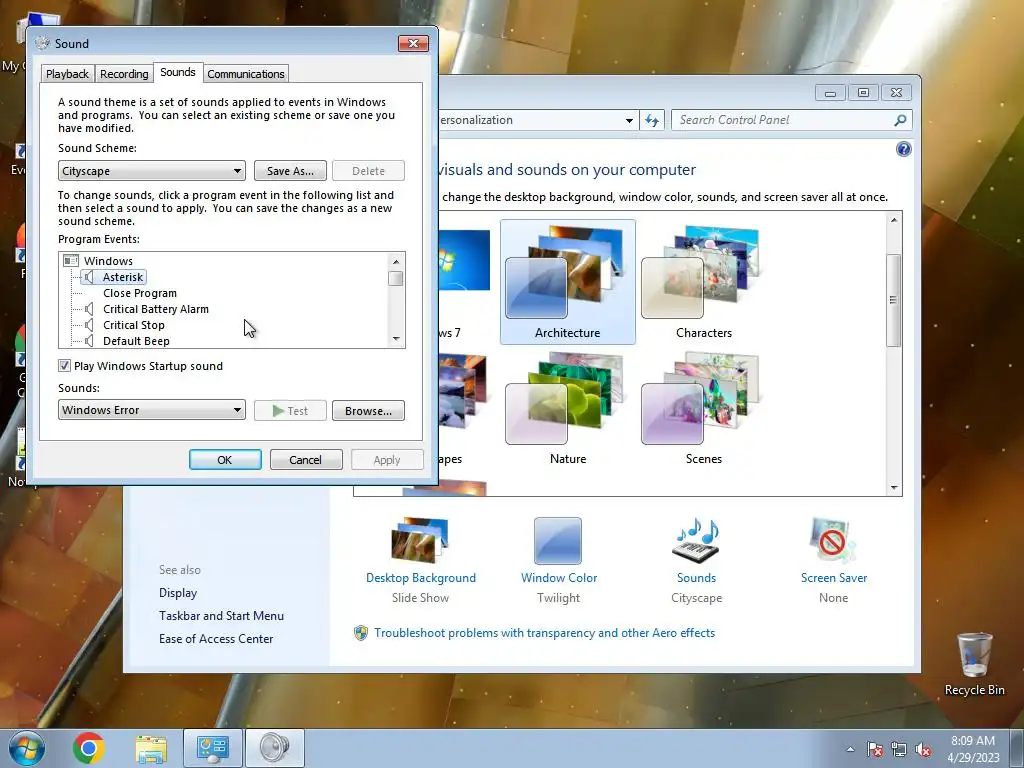Select the Close Program event
This screenshot has width=1024, height=768.
click(x=140, y=293)
